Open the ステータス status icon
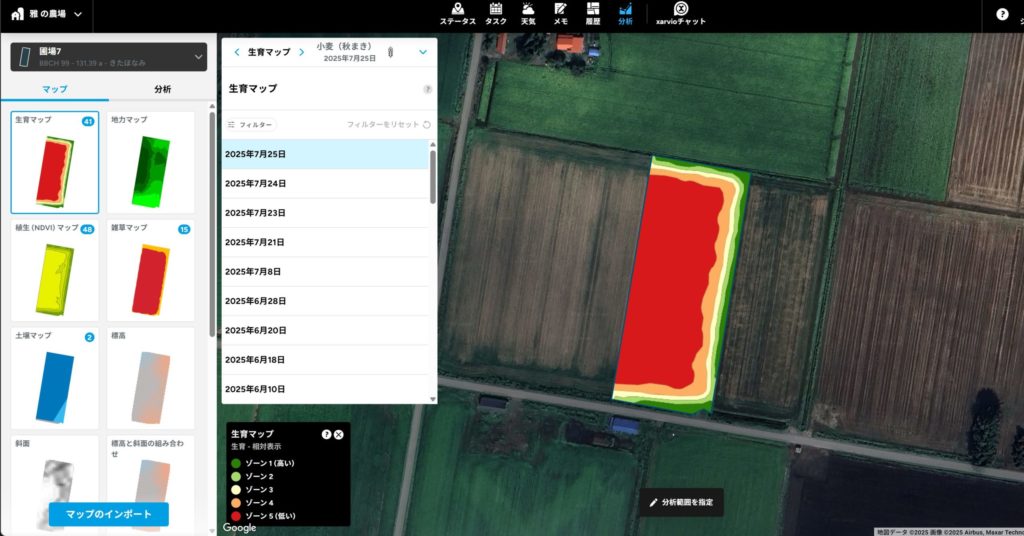The height and width of the screenshot is (536, 1024). [x=458, y=14]
